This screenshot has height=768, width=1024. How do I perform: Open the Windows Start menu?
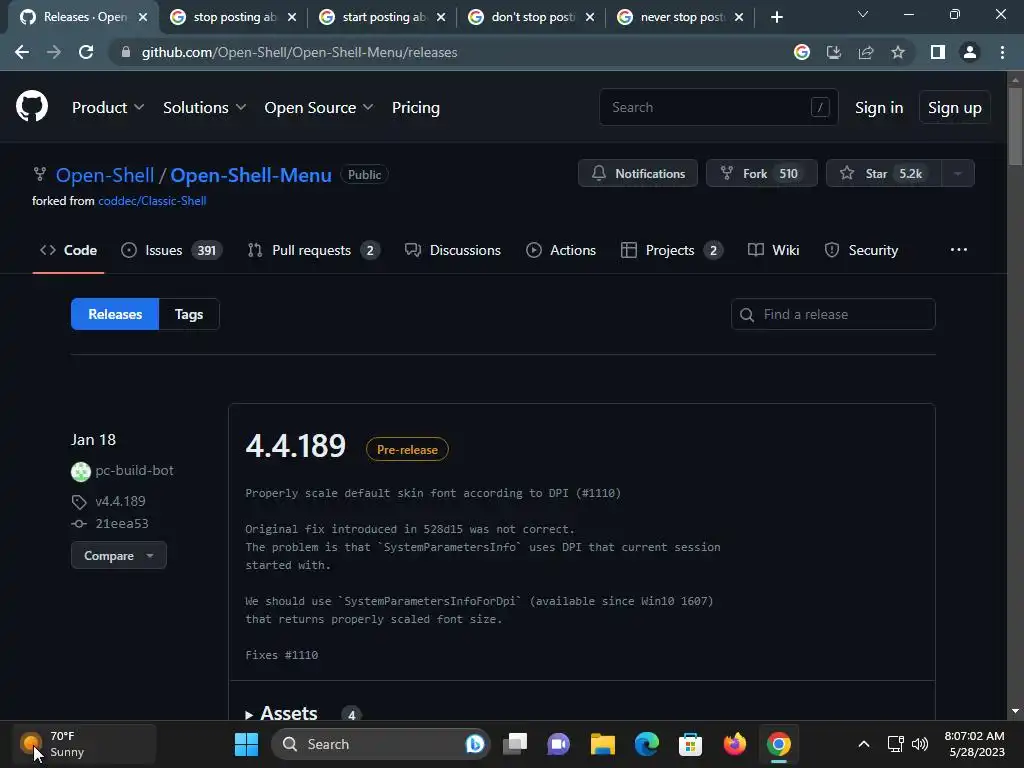246,744
